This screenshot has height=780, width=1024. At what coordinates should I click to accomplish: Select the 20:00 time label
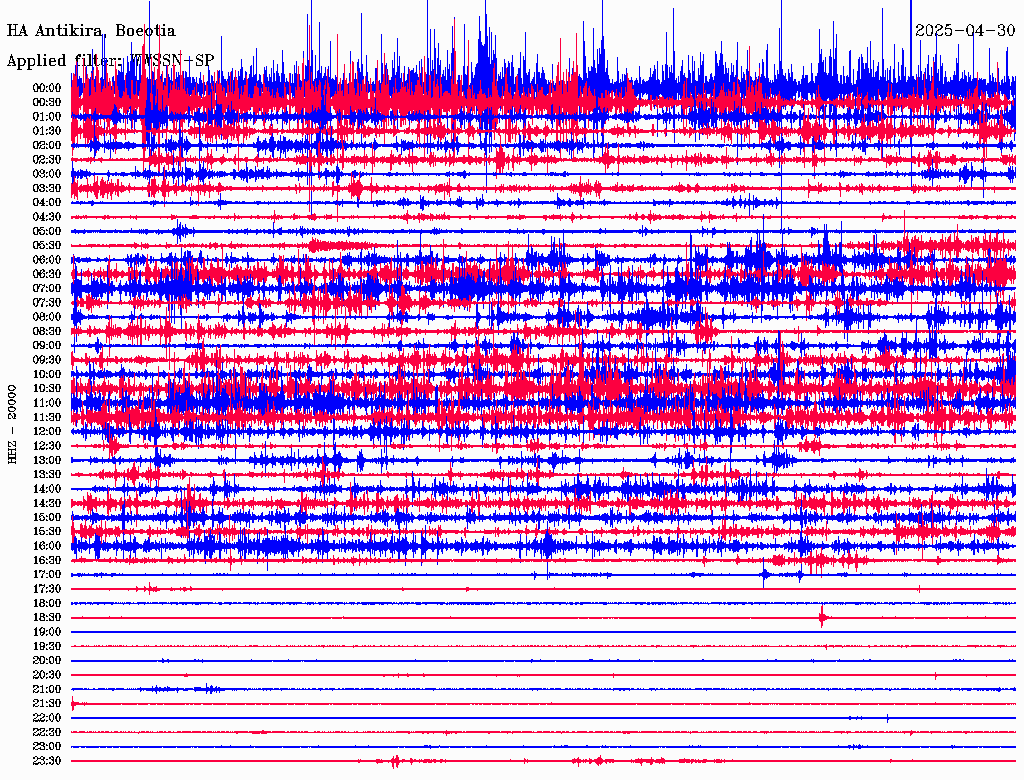point(47,661)
